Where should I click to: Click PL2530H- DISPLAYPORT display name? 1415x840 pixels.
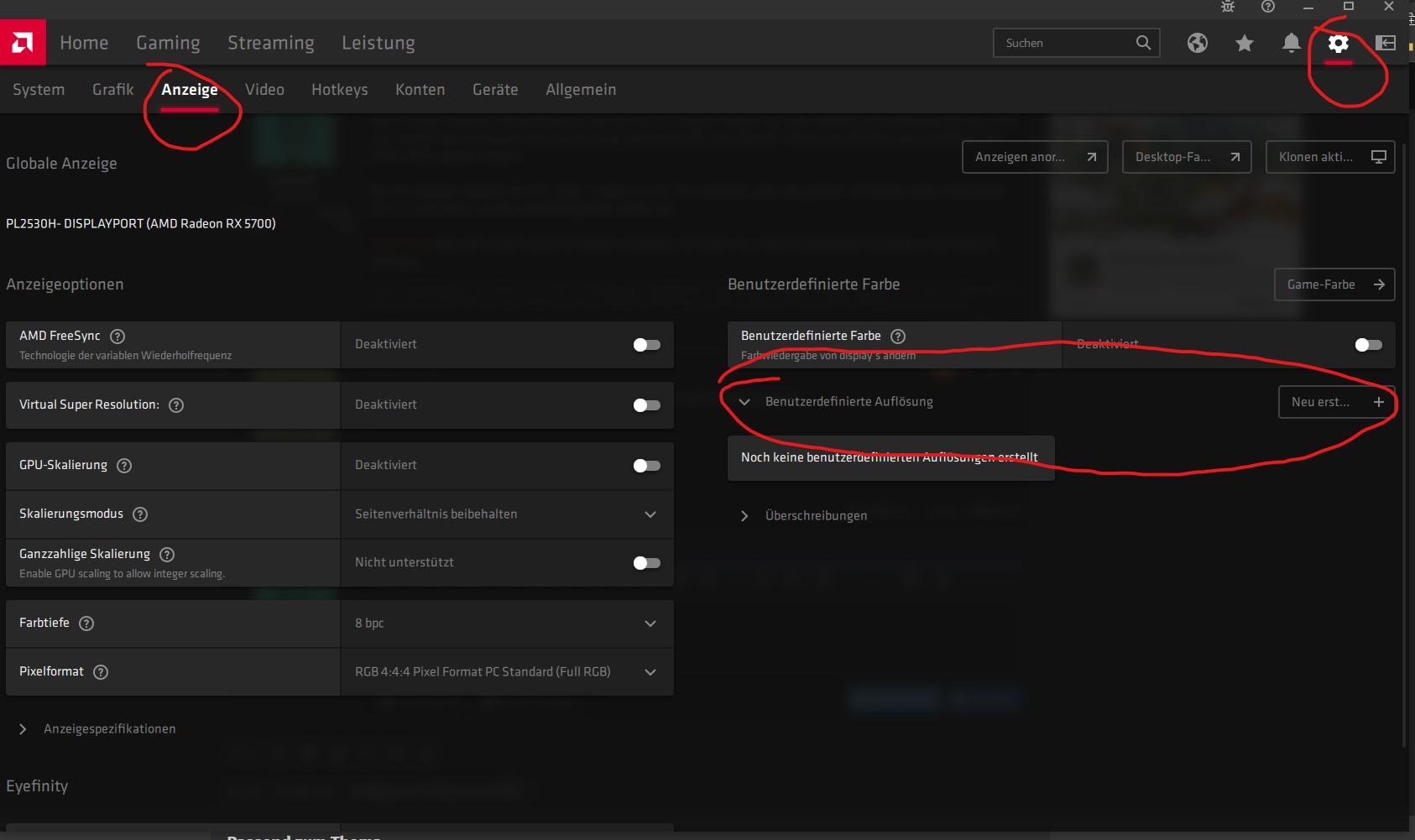(141, 223)
